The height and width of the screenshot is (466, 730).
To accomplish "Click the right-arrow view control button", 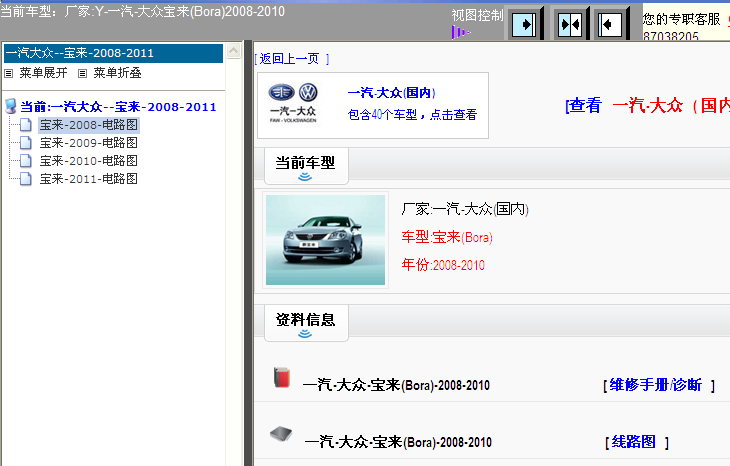I will pyautogui.click(x=524, y=24).
